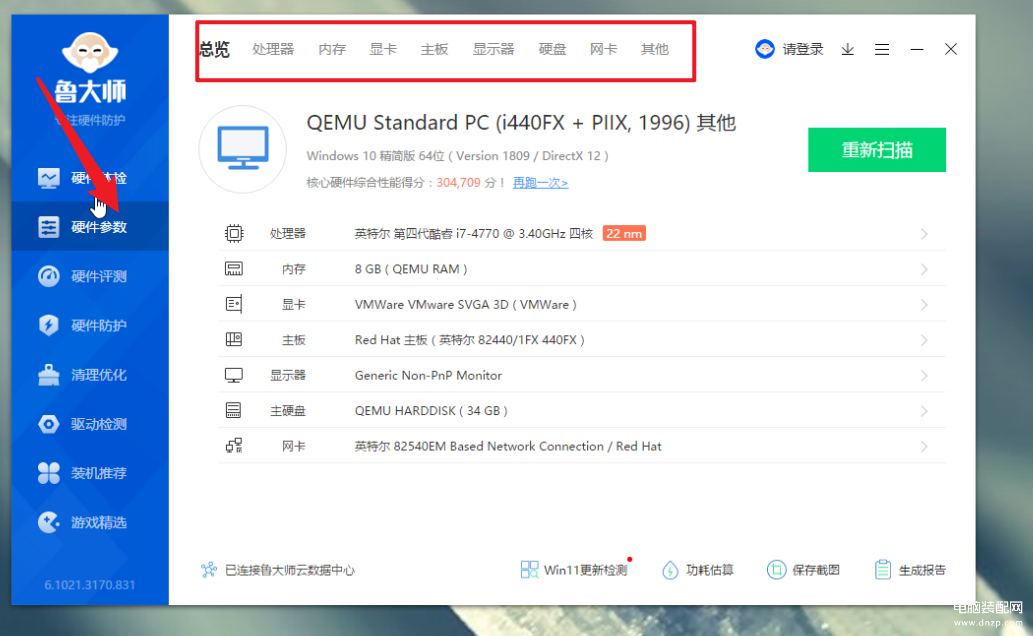Open 硬件评测 in the sidebar

(90, 276)
